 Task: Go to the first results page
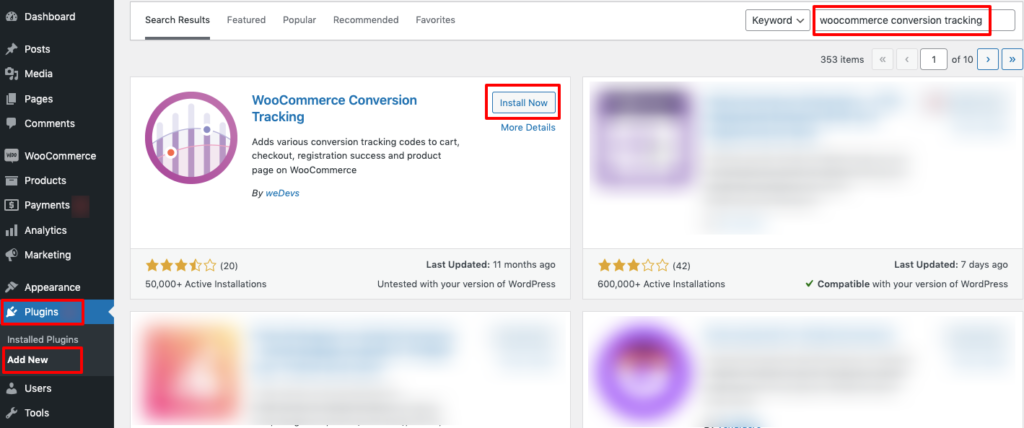(x=882, y=59)
